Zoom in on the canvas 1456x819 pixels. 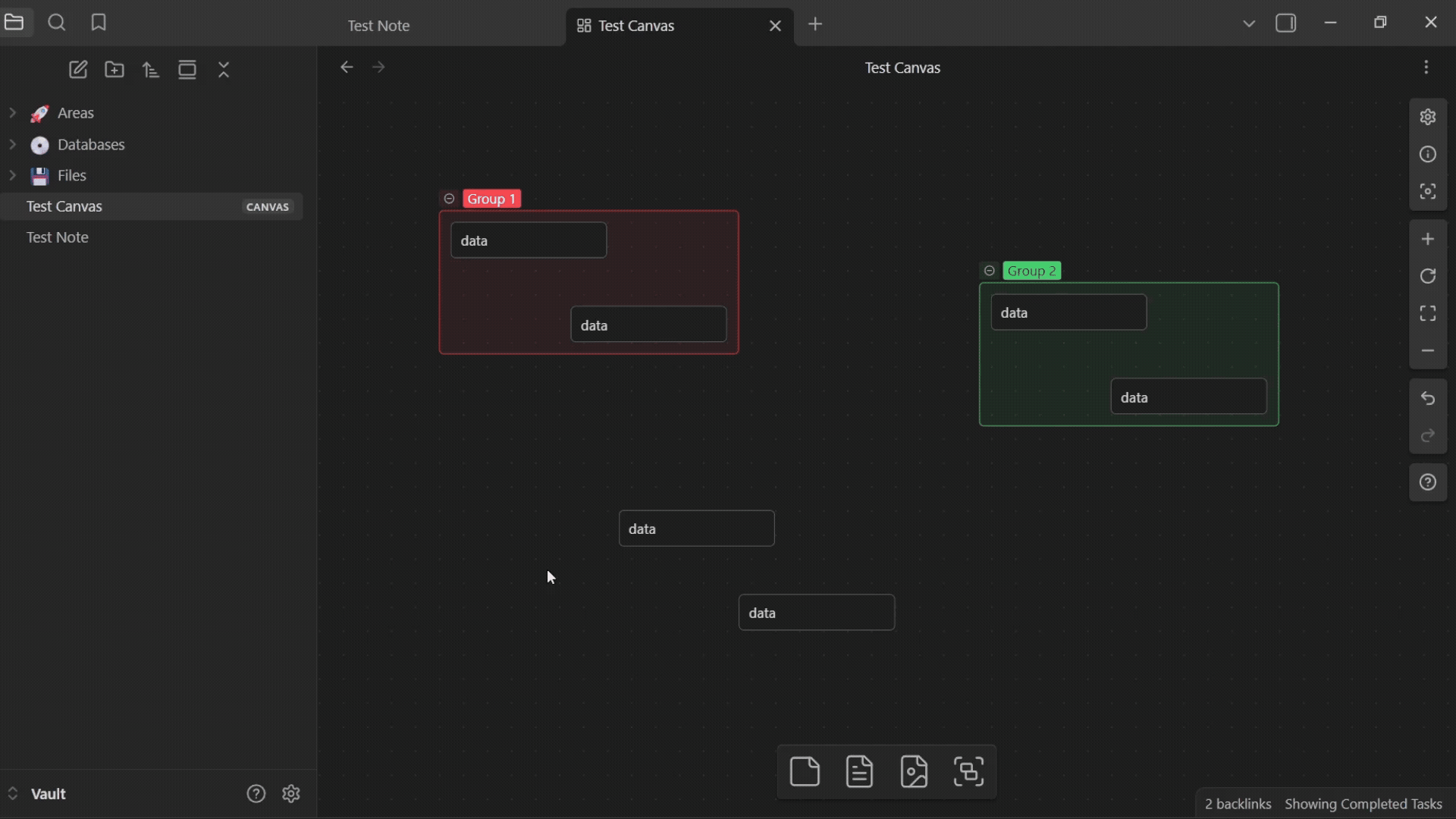1429,239
